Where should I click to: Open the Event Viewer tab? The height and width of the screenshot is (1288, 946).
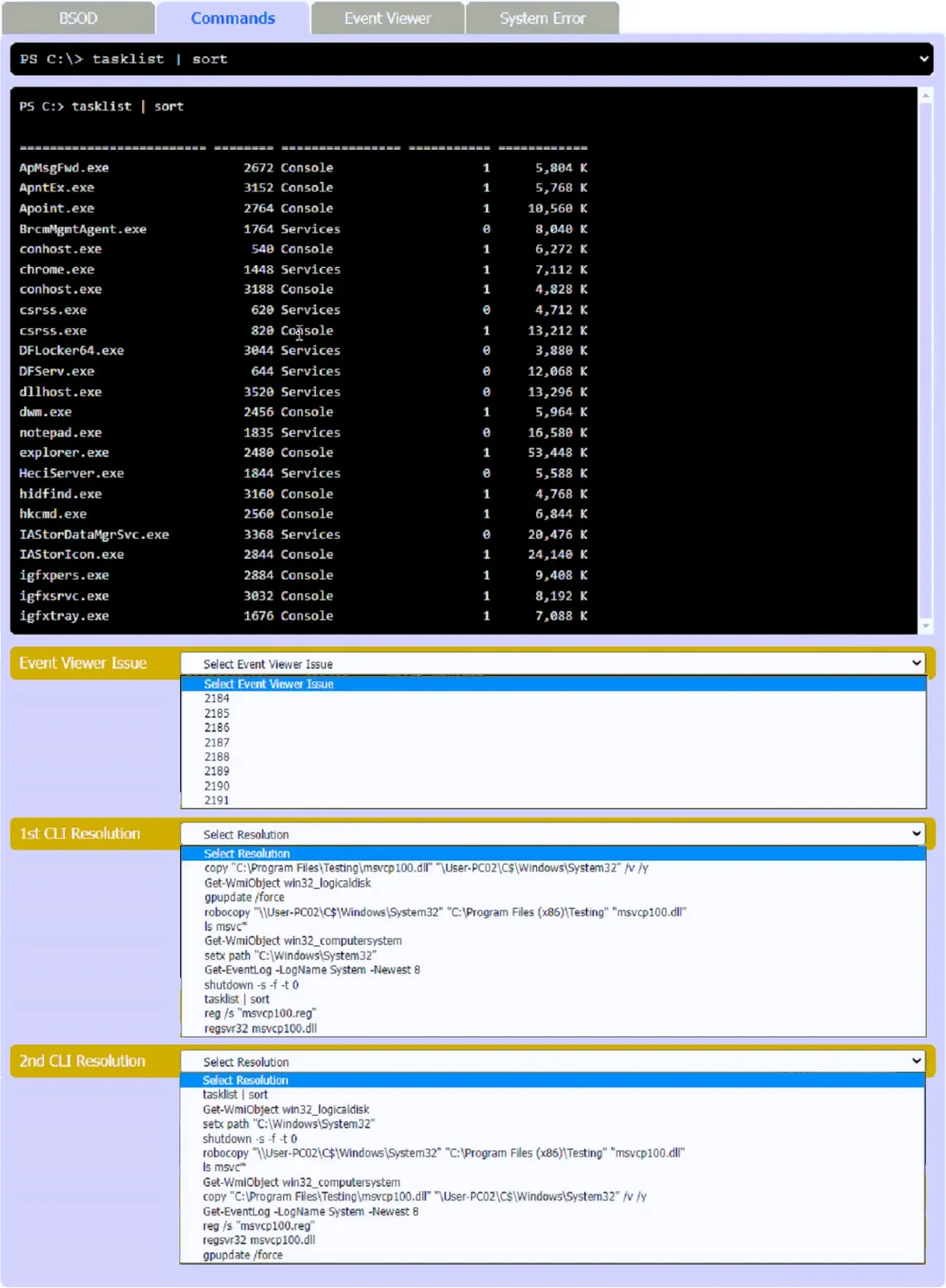387,18
